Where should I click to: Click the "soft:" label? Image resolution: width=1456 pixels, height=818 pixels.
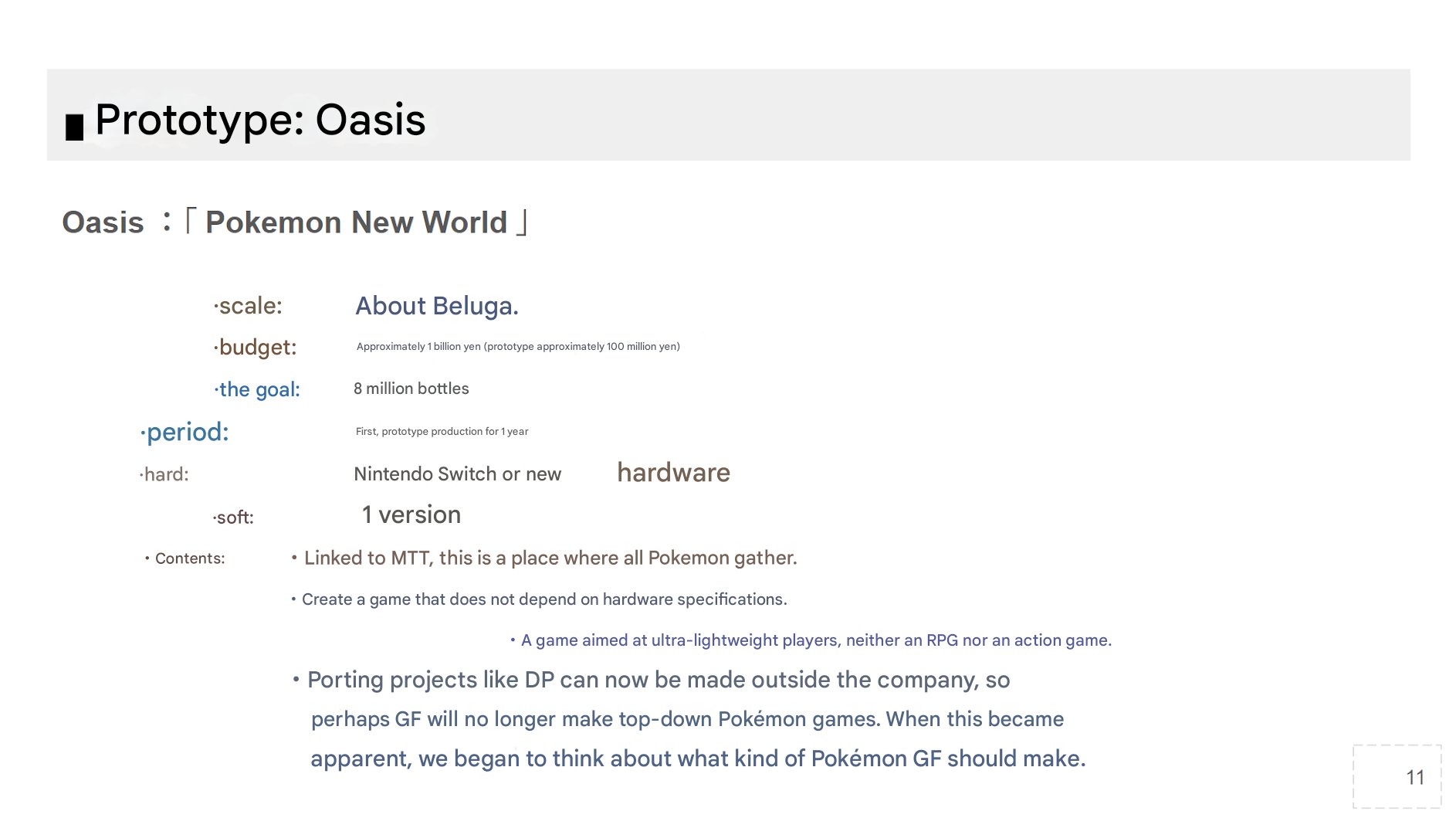pyautogui.click(x=233, y=518)
